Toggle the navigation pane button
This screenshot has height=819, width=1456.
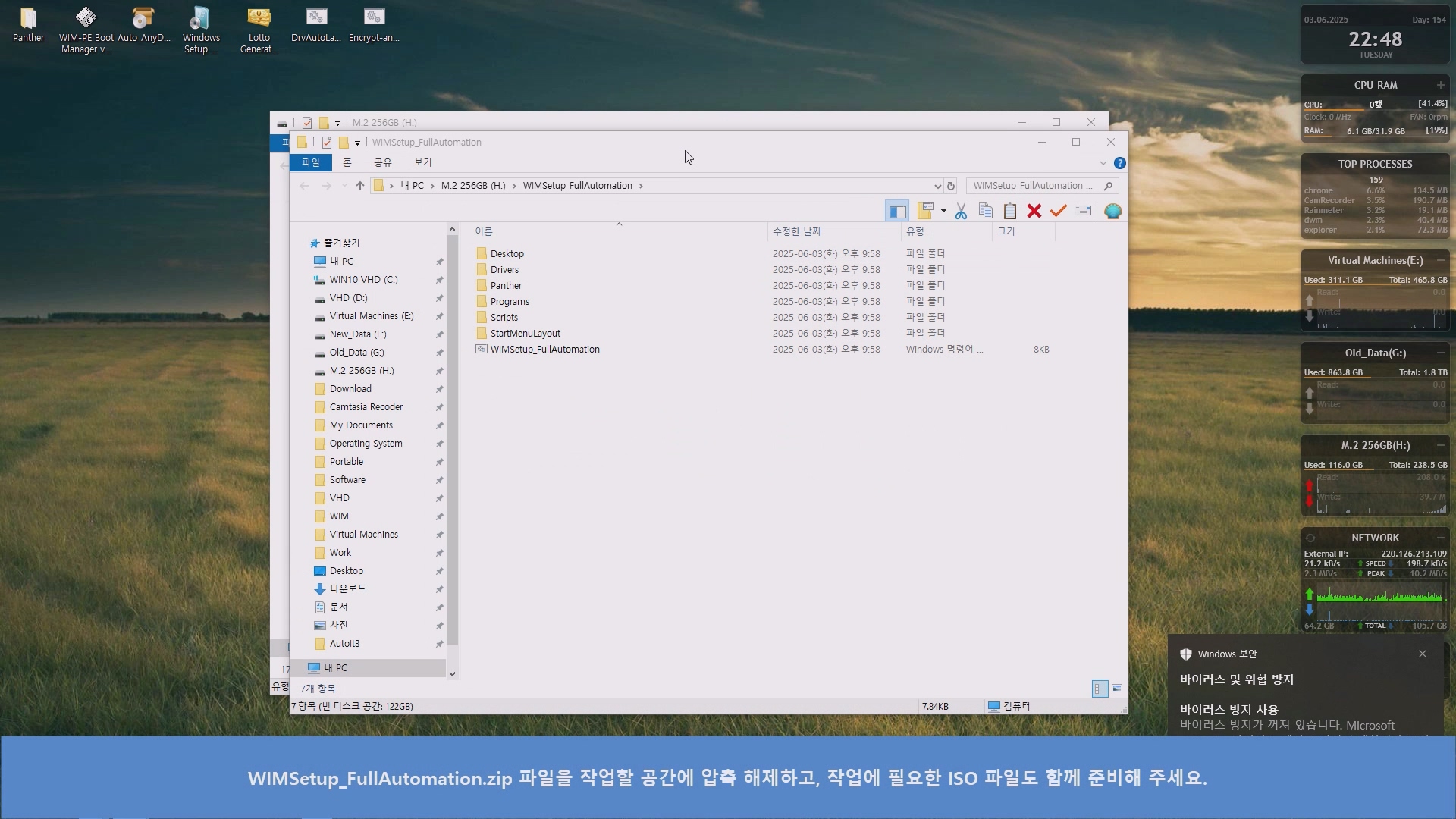[x=897, y=212]
